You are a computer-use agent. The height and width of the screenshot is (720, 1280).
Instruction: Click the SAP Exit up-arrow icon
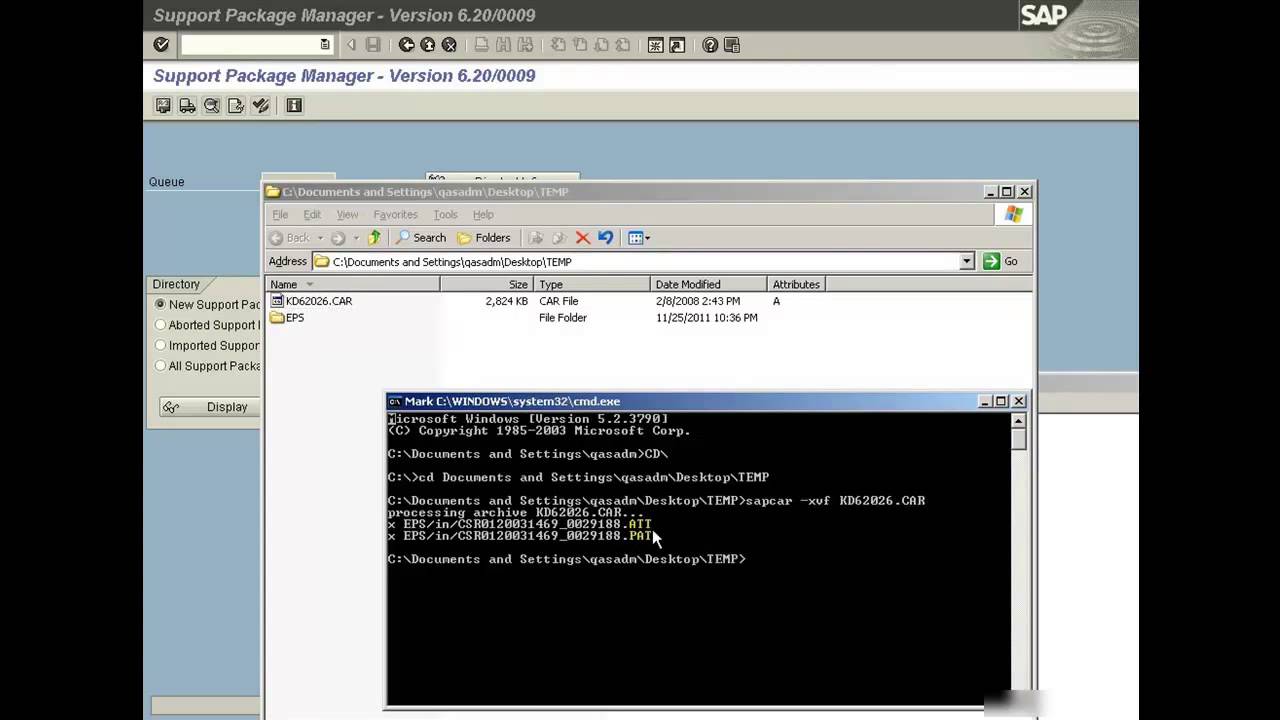click(x=428, y=45)
